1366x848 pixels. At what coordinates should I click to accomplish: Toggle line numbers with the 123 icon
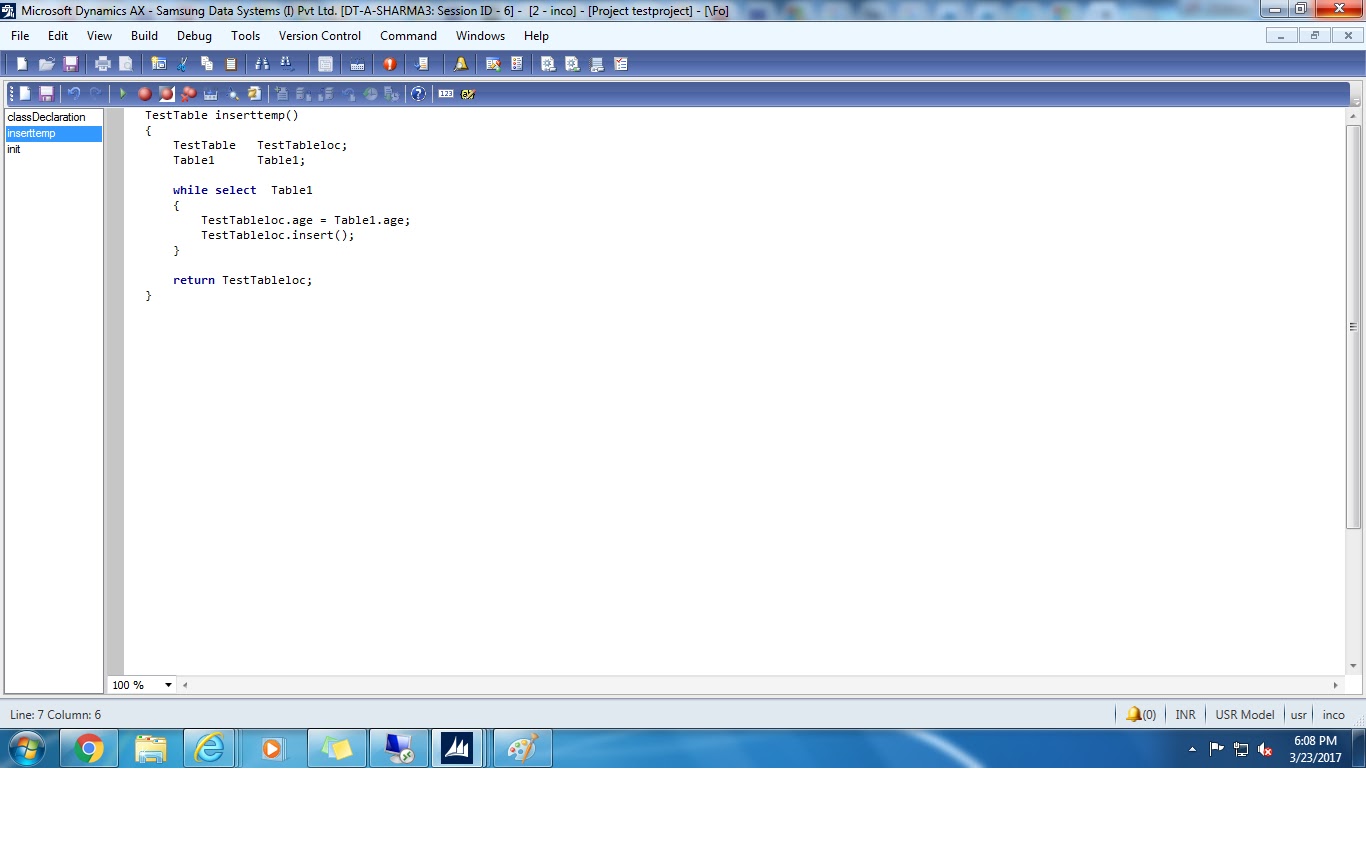(x=446, y=93)
